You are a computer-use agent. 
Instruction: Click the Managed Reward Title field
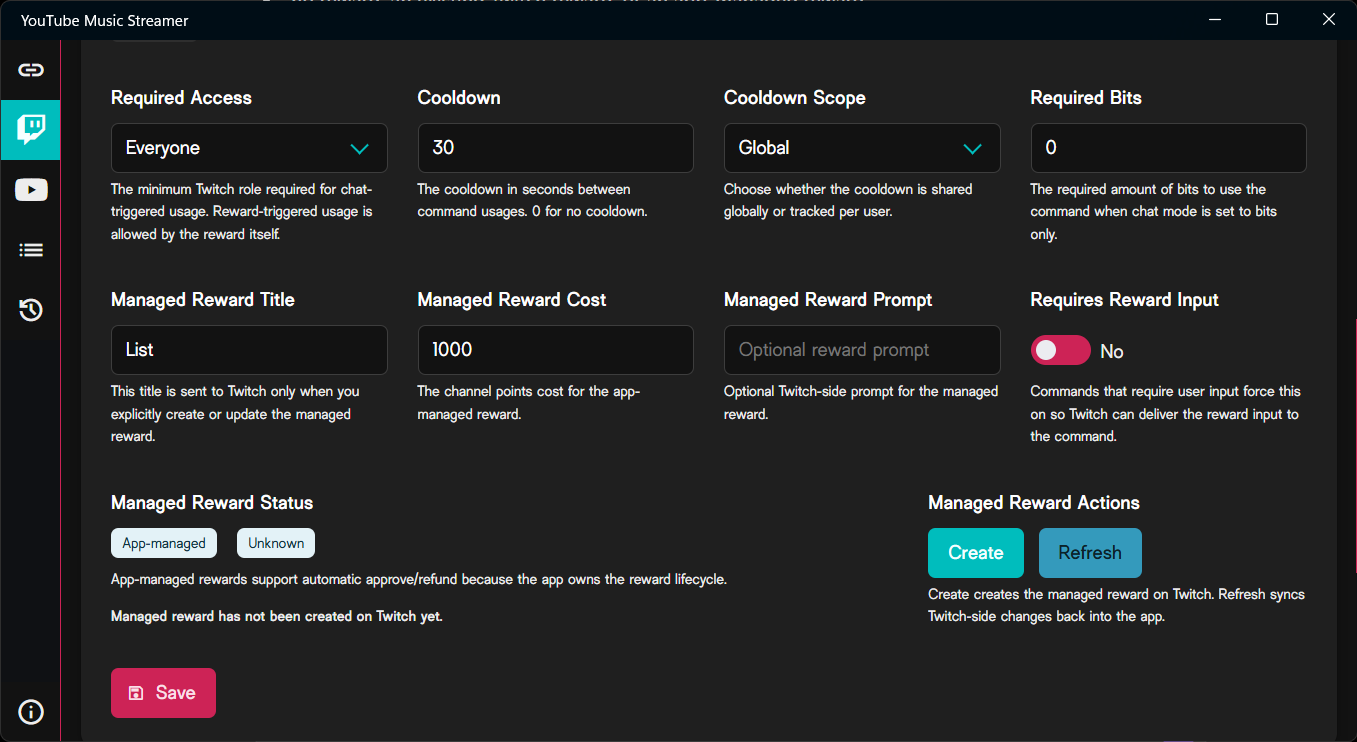coord(249,350)
